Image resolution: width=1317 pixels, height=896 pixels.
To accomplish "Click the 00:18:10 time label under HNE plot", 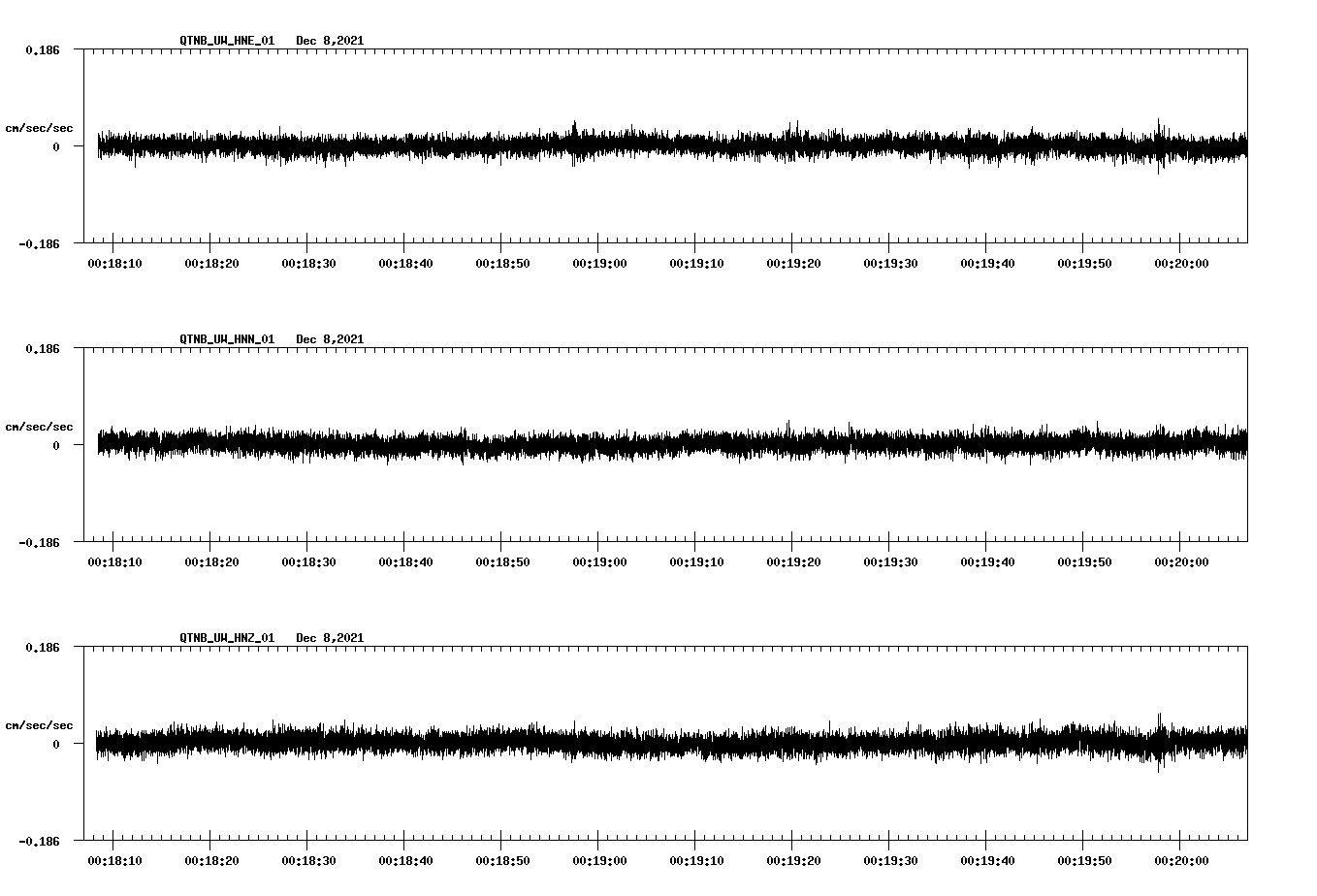I will (x=114, y=264).
